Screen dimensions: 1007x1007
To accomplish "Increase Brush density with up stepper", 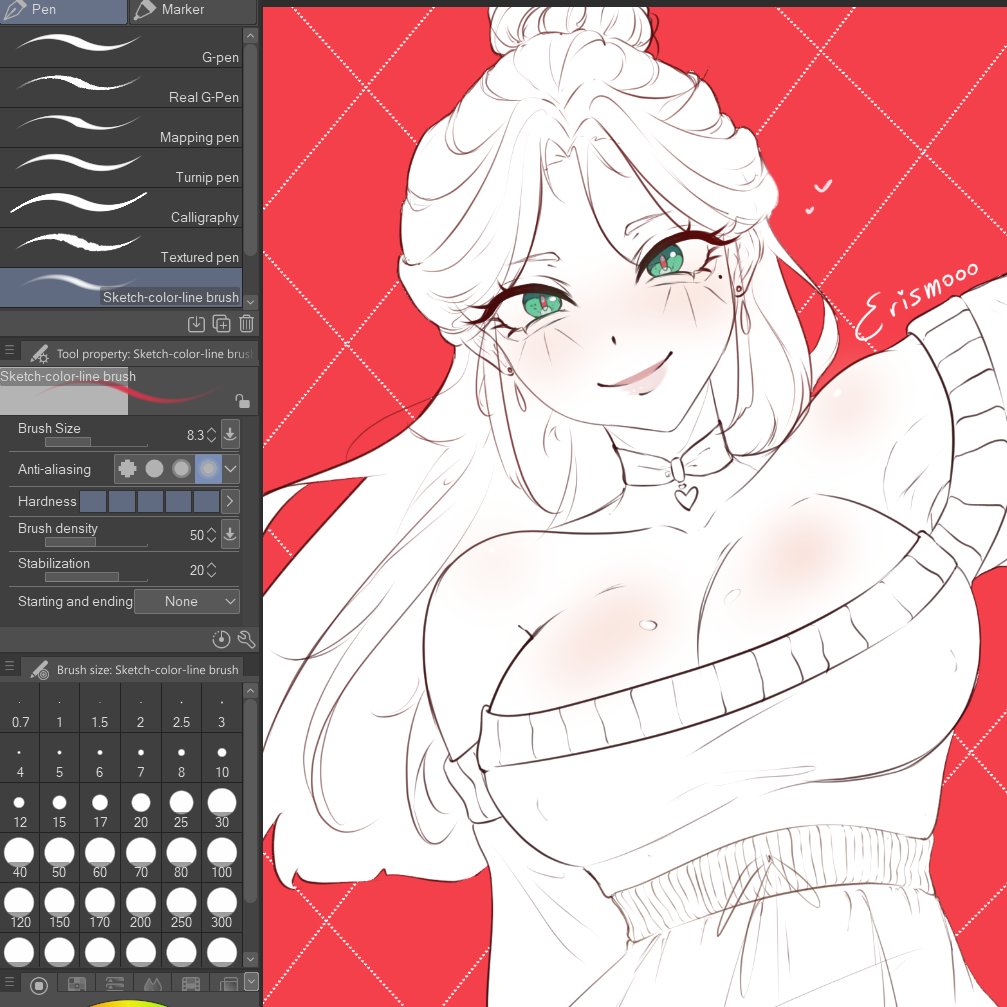I will point(211,530).
